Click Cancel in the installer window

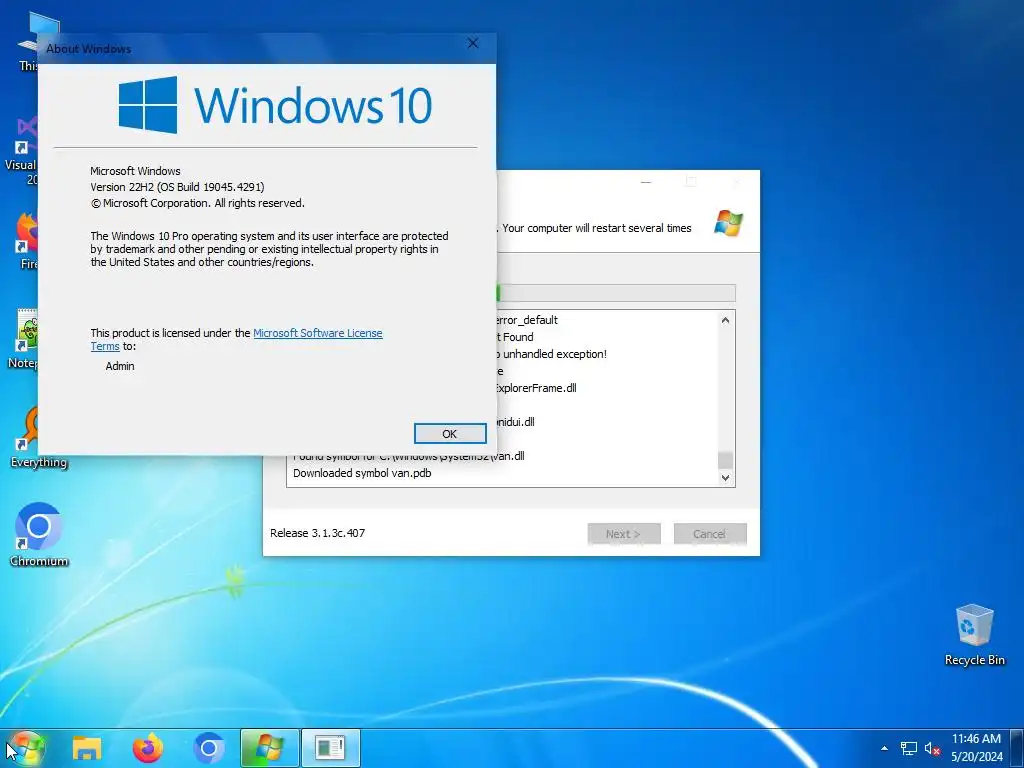(x=710, y=534)
